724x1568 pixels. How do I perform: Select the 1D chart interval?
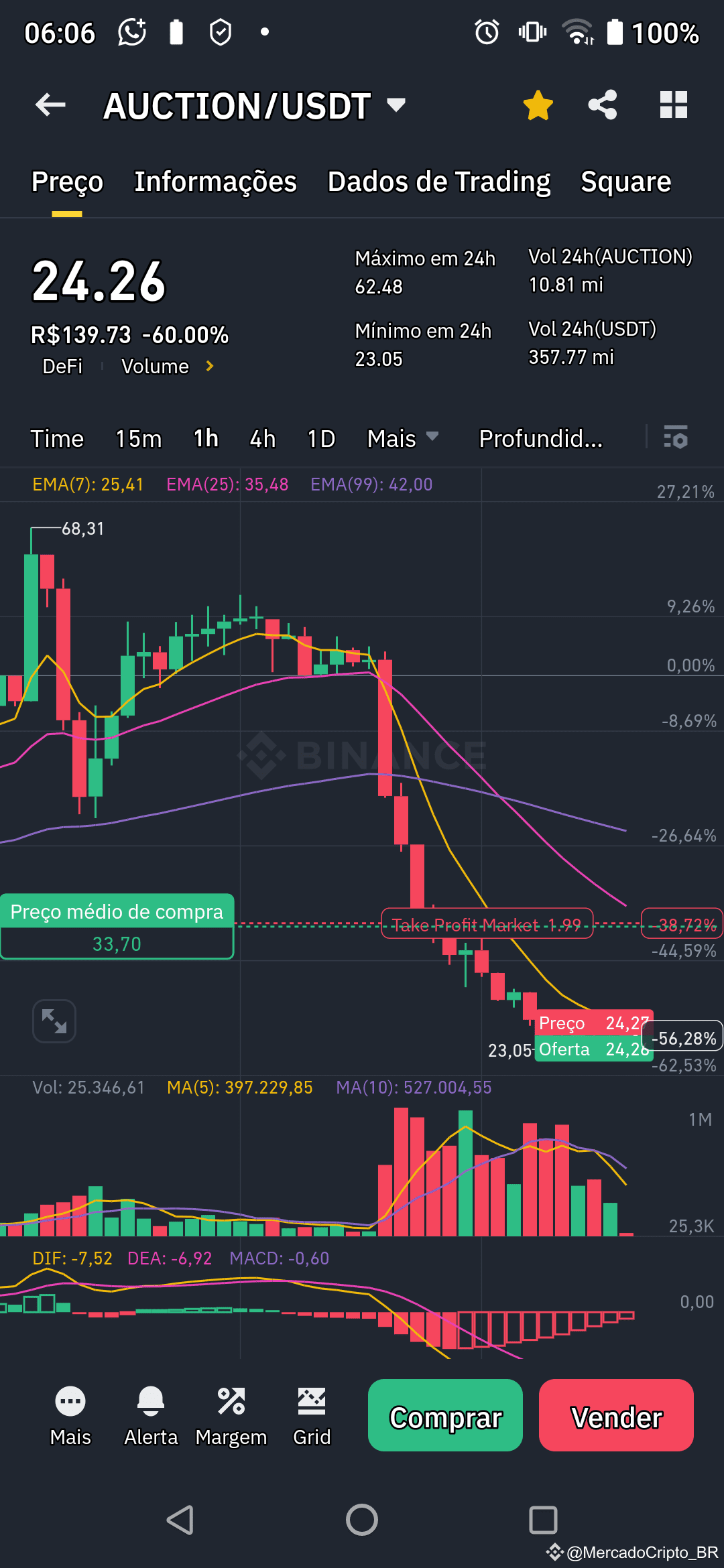tap(321, 439)
